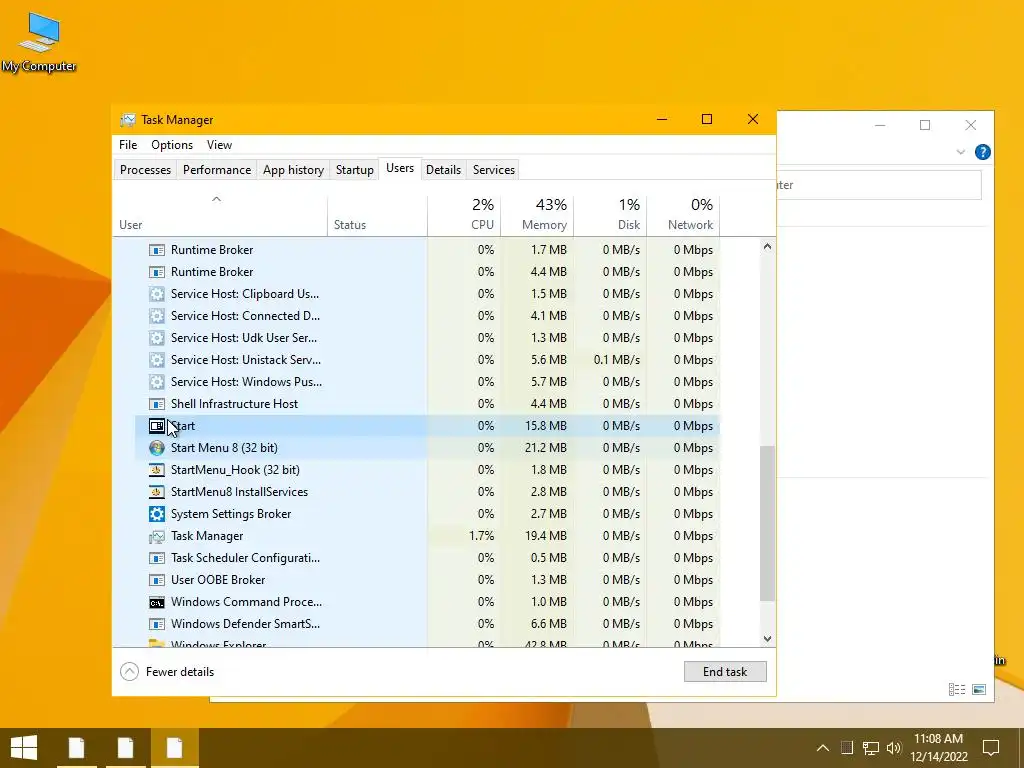Click the StartMenu_Hook process icon
Image resolution: width=1024 pixels, height=768 pixels.
[157, 470]
